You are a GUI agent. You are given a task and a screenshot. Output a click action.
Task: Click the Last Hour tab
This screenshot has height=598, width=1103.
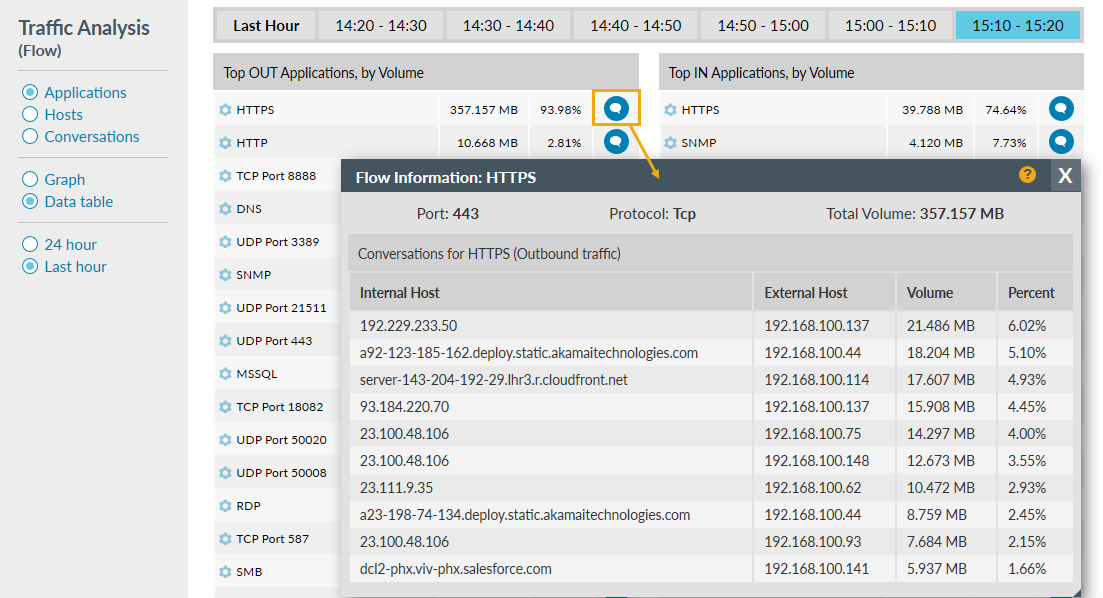click(x=266, y=25)
